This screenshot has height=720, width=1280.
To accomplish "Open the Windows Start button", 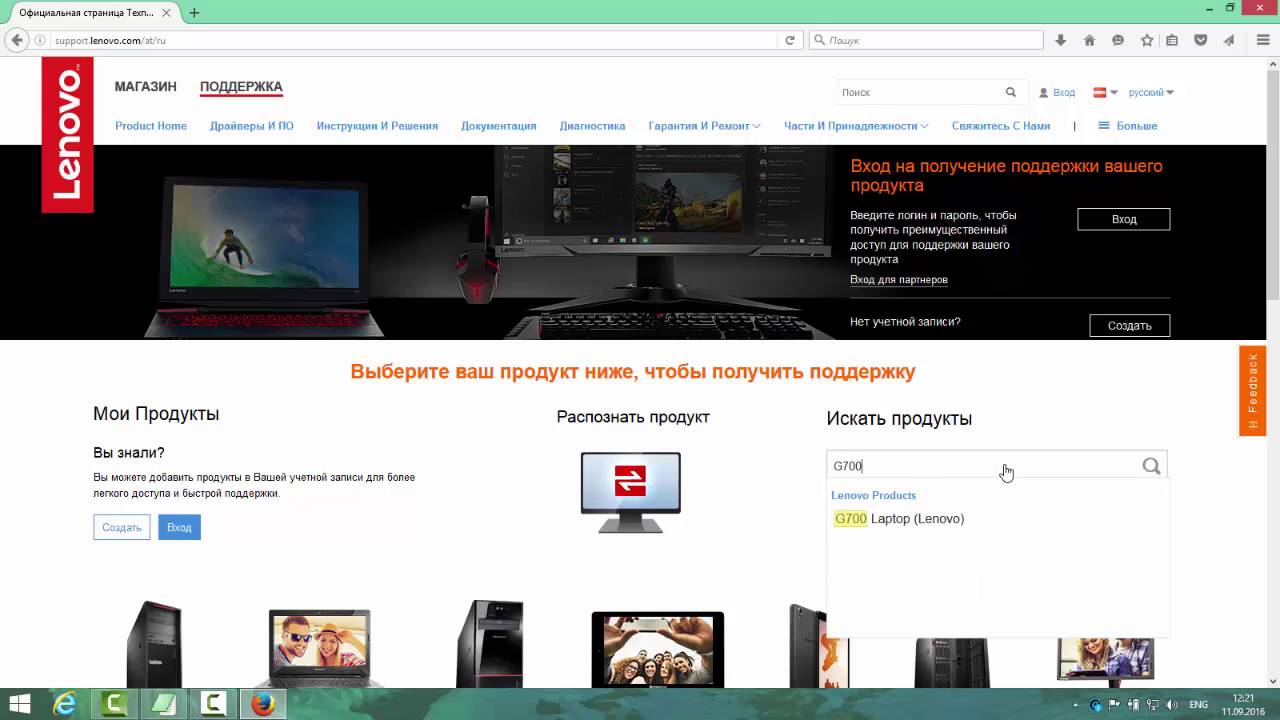I will (20, 704).
